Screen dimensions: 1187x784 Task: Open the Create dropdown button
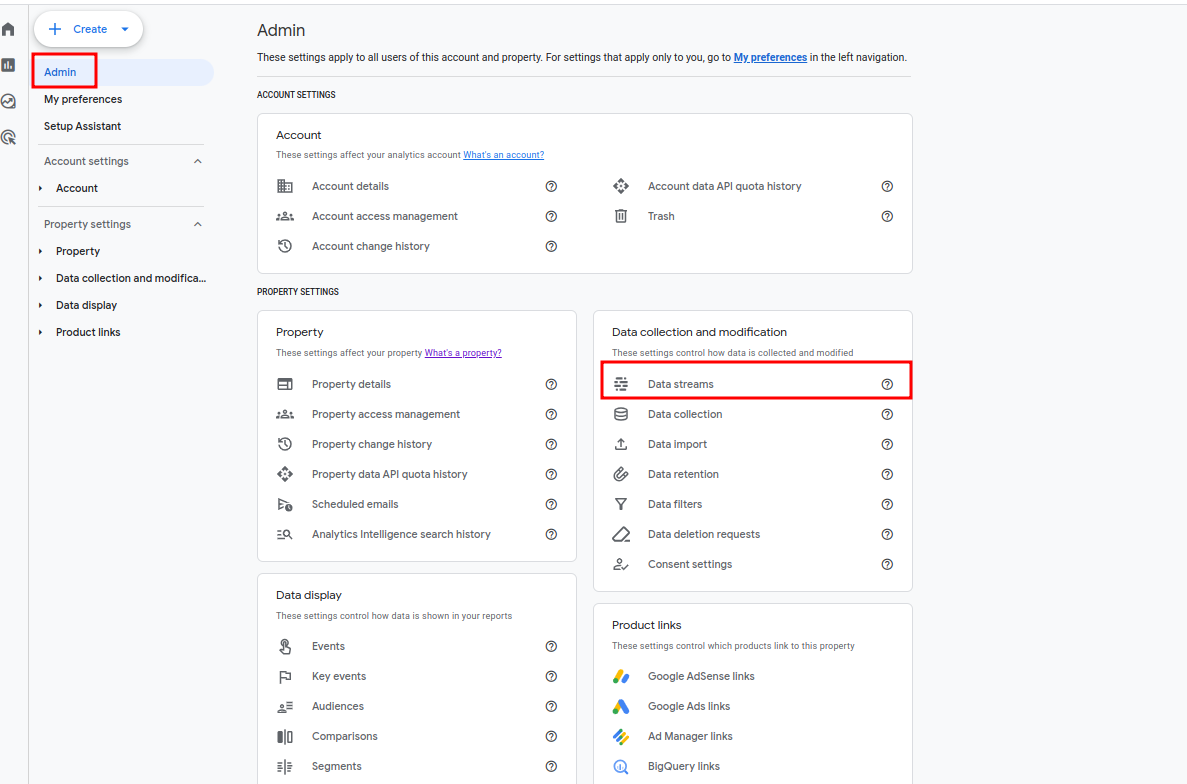[89, 29]
